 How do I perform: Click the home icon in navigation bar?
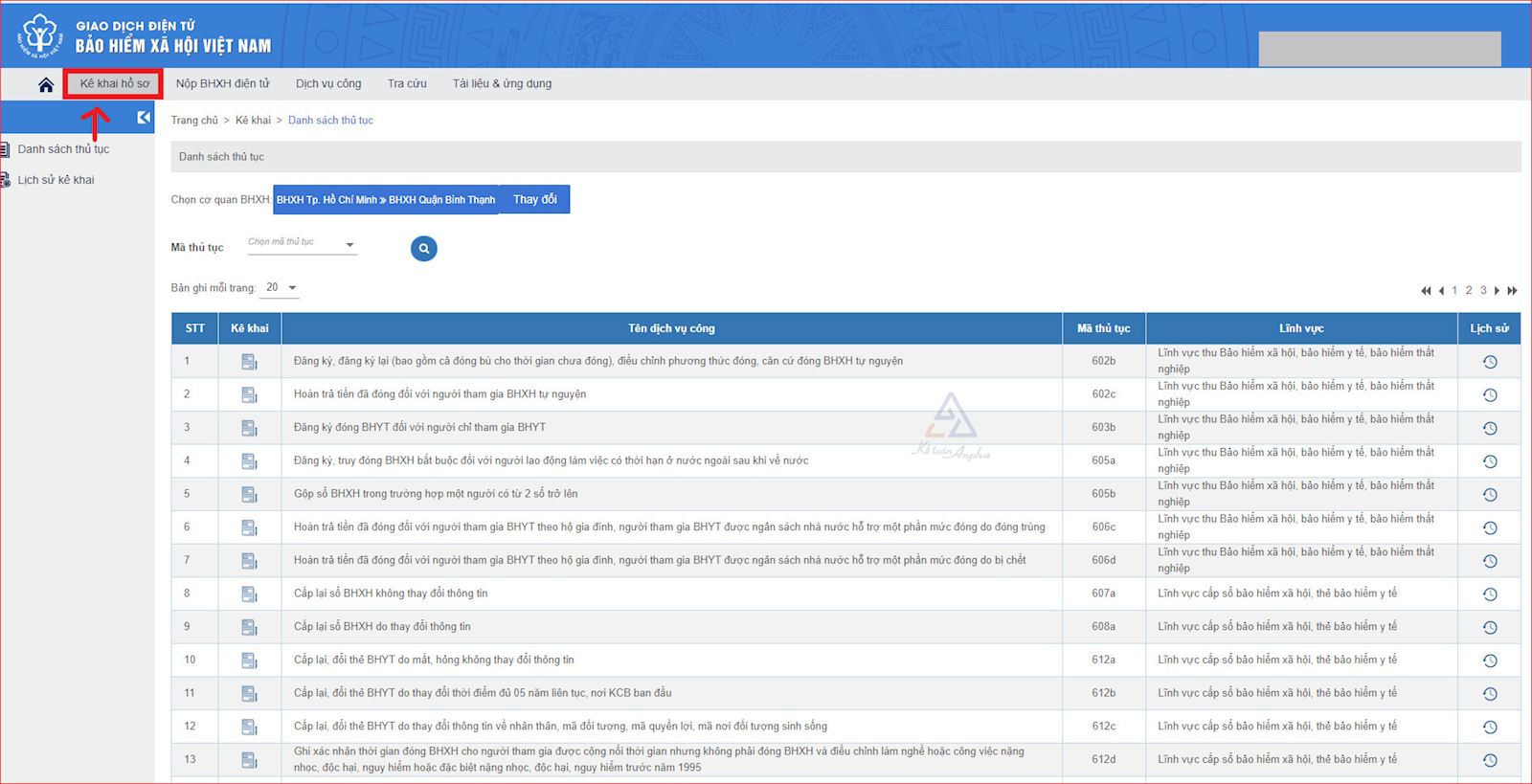pyautogui.click(x=45, y=84)
